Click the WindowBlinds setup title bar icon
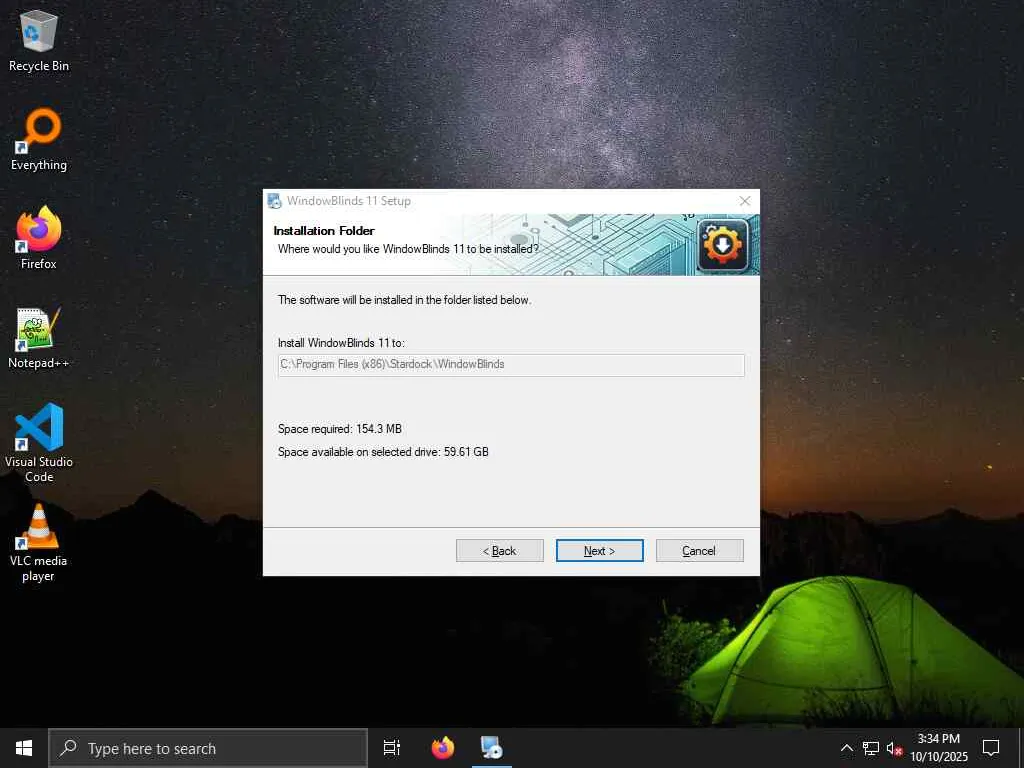 275,201
